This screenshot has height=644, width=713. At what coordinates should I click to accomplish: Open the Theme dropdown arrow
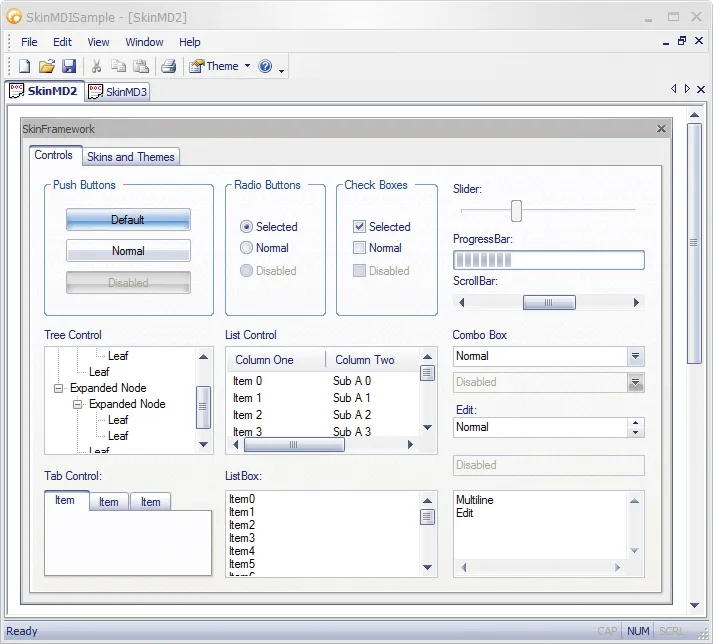(247, 66)
